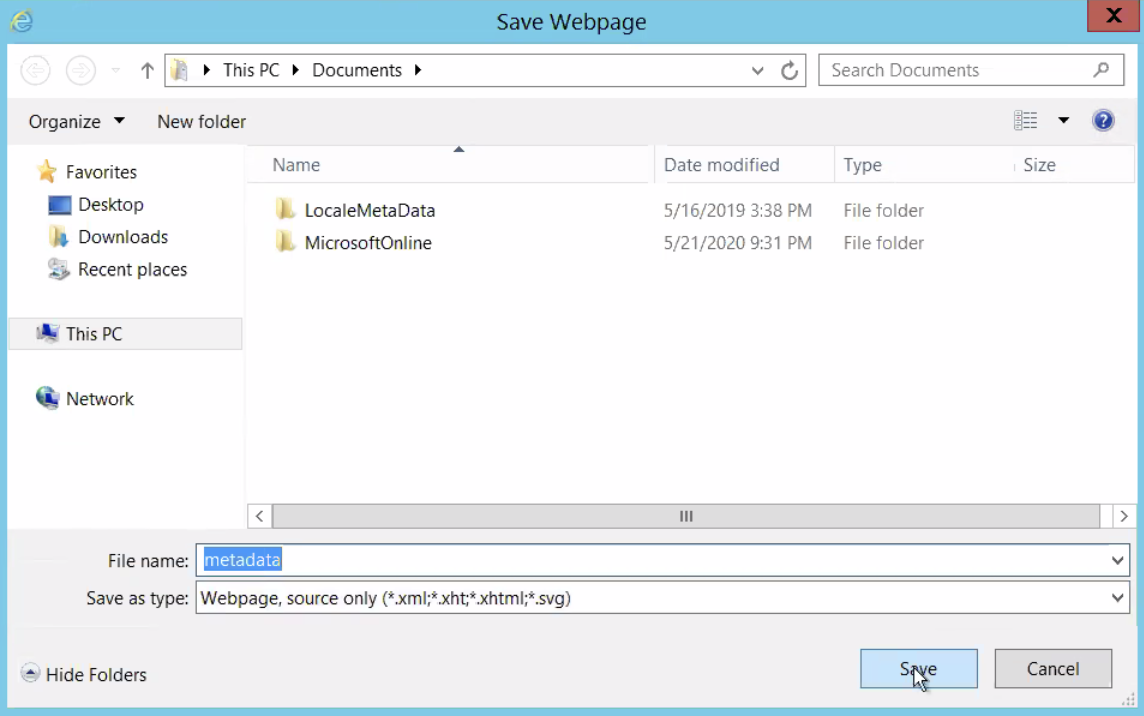Viewport: 1144px width, 716px height.
Task: Click the search magnifier in Search Documents
Action: [1100, 70]
